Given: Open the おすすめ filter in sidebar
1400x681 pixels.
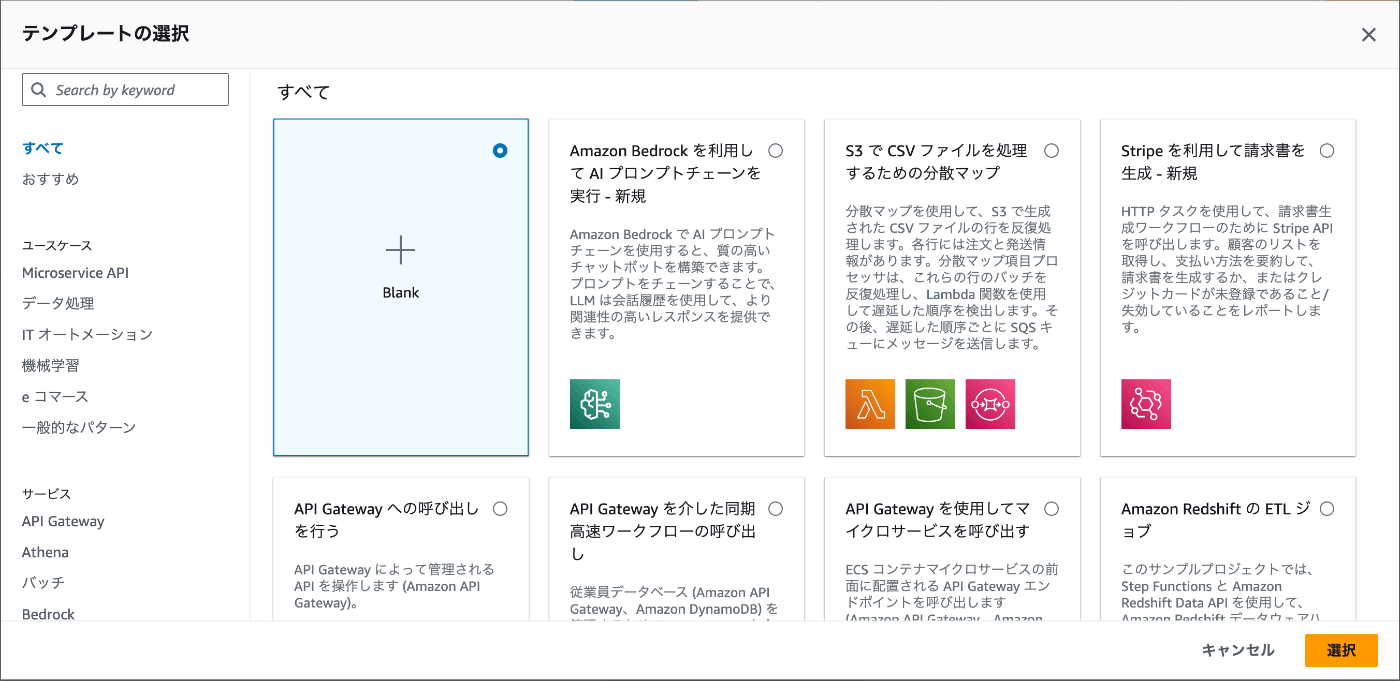Looking at the screenshot, I should 50,179.
